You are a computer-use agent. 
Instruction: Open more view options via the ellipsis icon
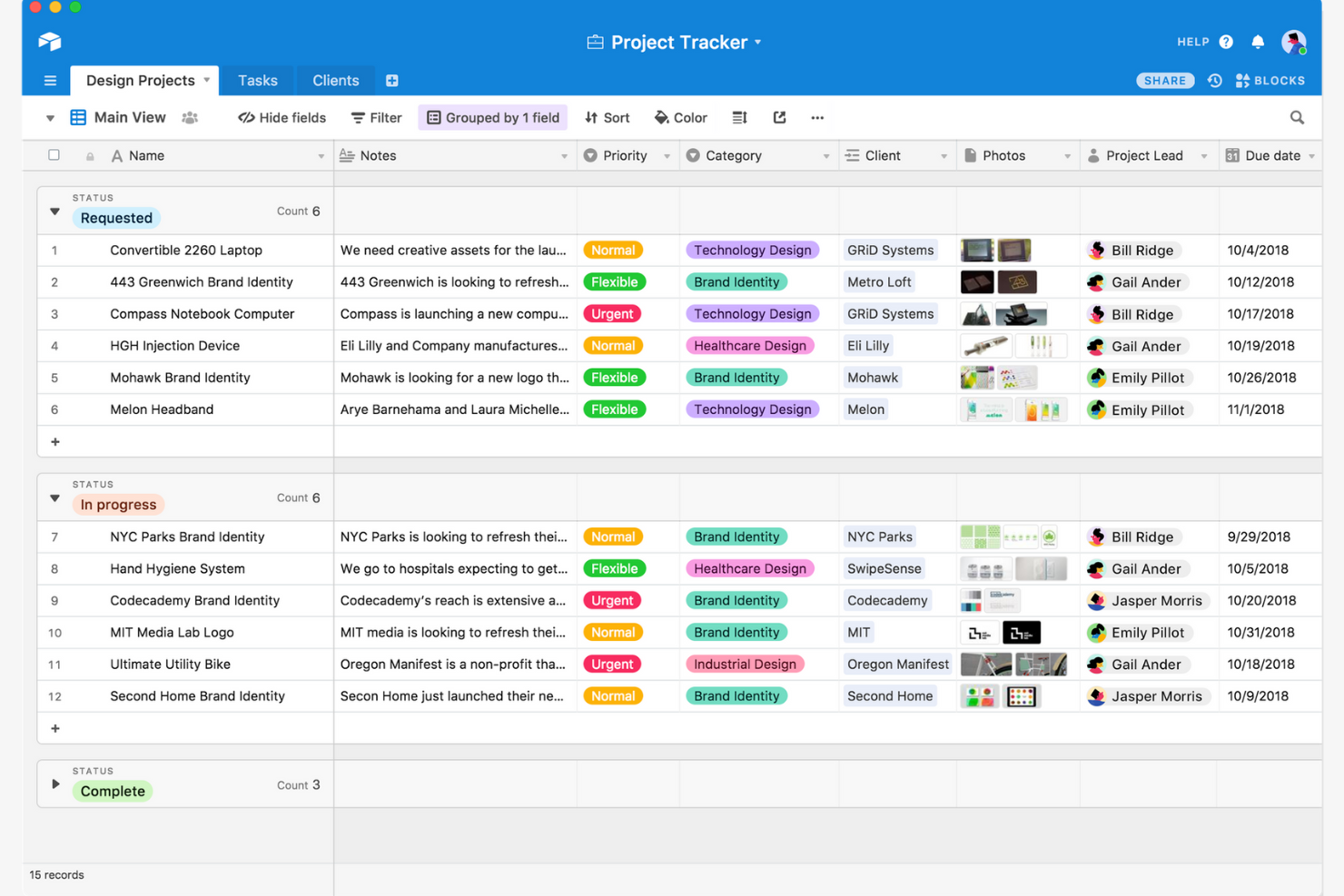click(x=816, y=117)
